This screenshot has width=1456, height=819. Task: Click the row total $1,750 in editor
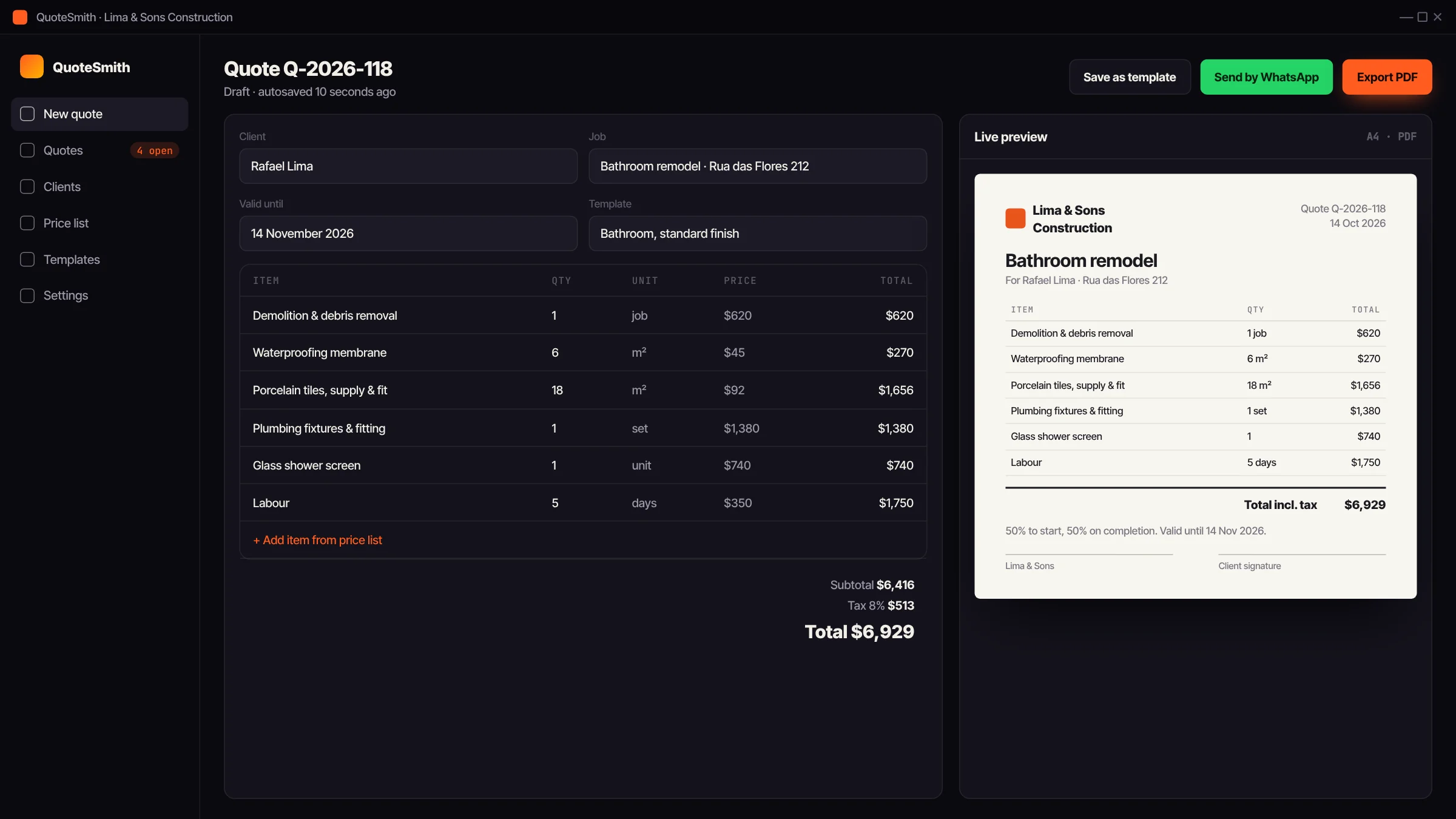[x=896, y=503]
